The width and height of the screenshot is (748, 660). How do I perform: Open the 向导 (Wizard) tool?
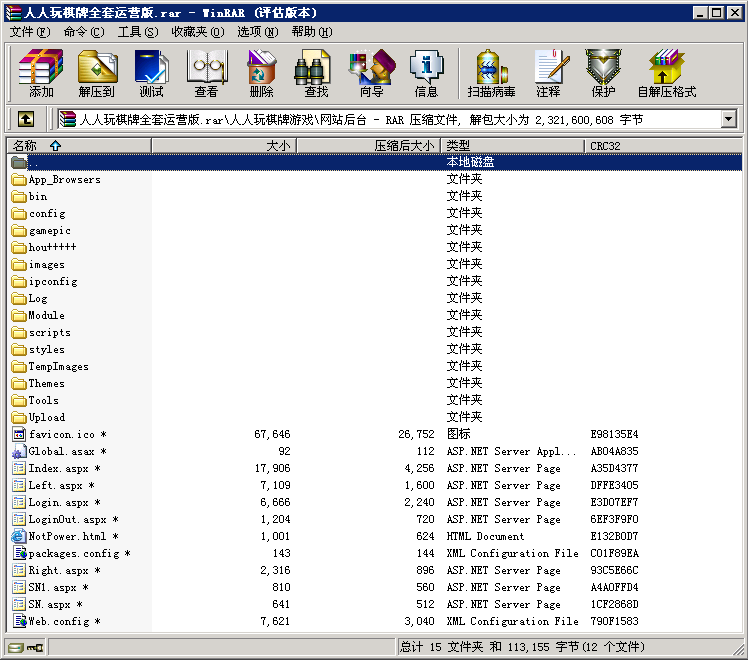click(371, 73)
